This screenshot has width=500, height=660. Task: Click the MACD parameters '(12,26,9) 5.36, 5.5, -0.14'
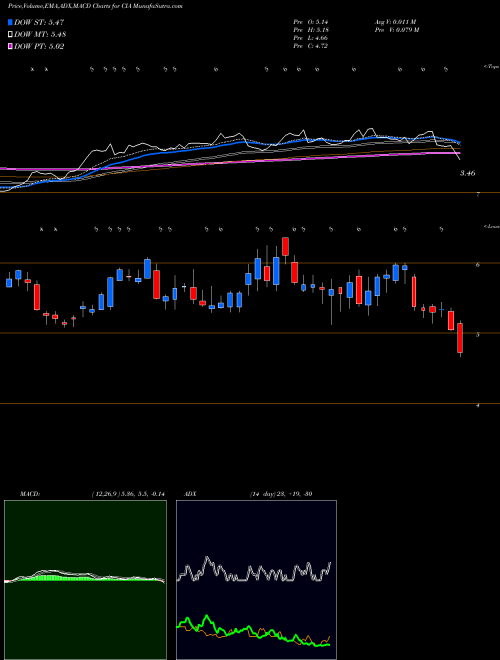[128, 494]
